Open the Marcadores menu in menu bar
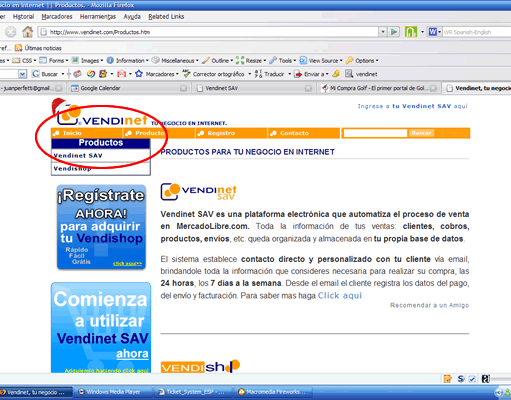 (x=57, y=17)
